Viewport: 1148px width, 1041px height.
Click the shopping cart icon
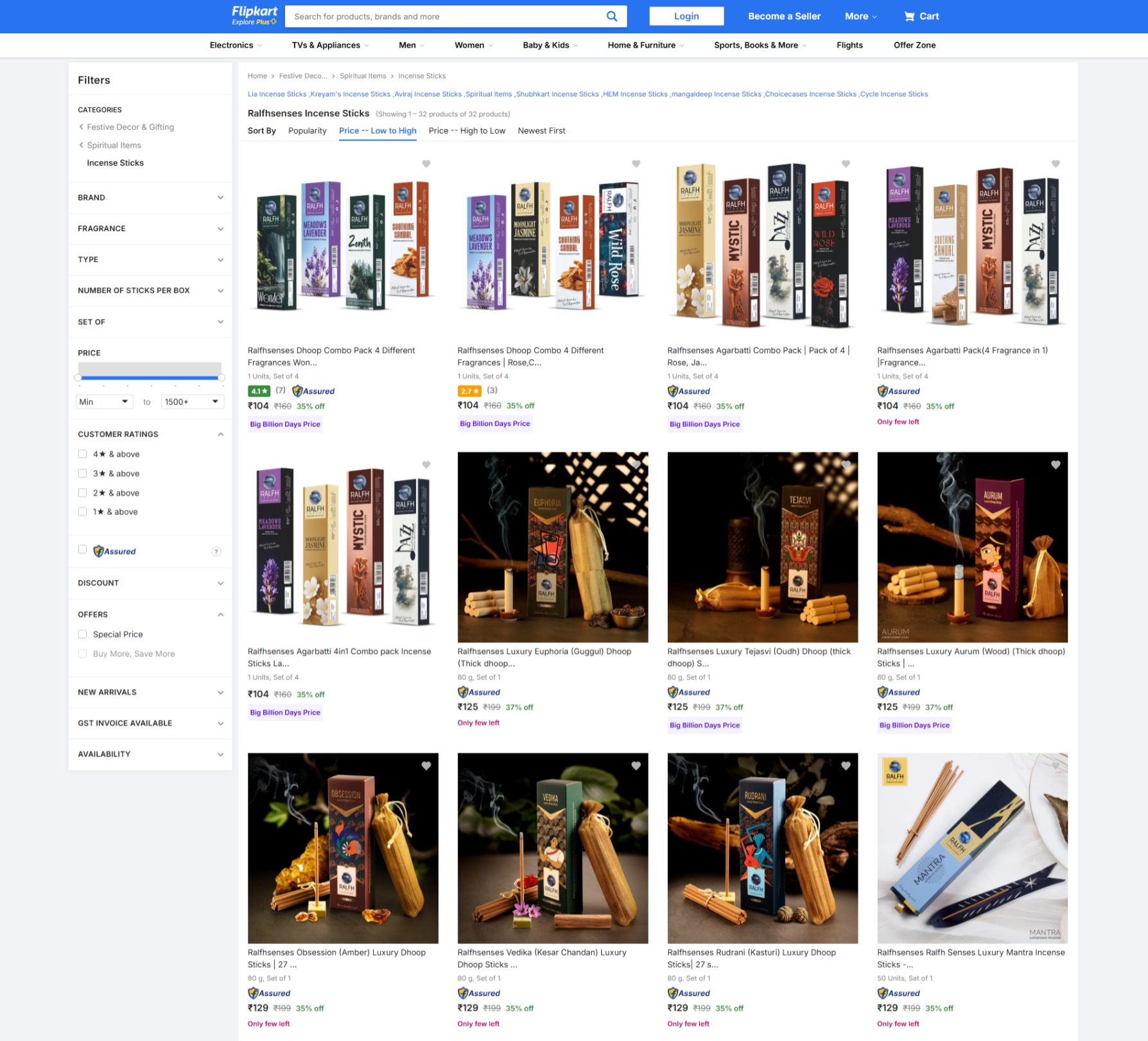click(909, 16)
